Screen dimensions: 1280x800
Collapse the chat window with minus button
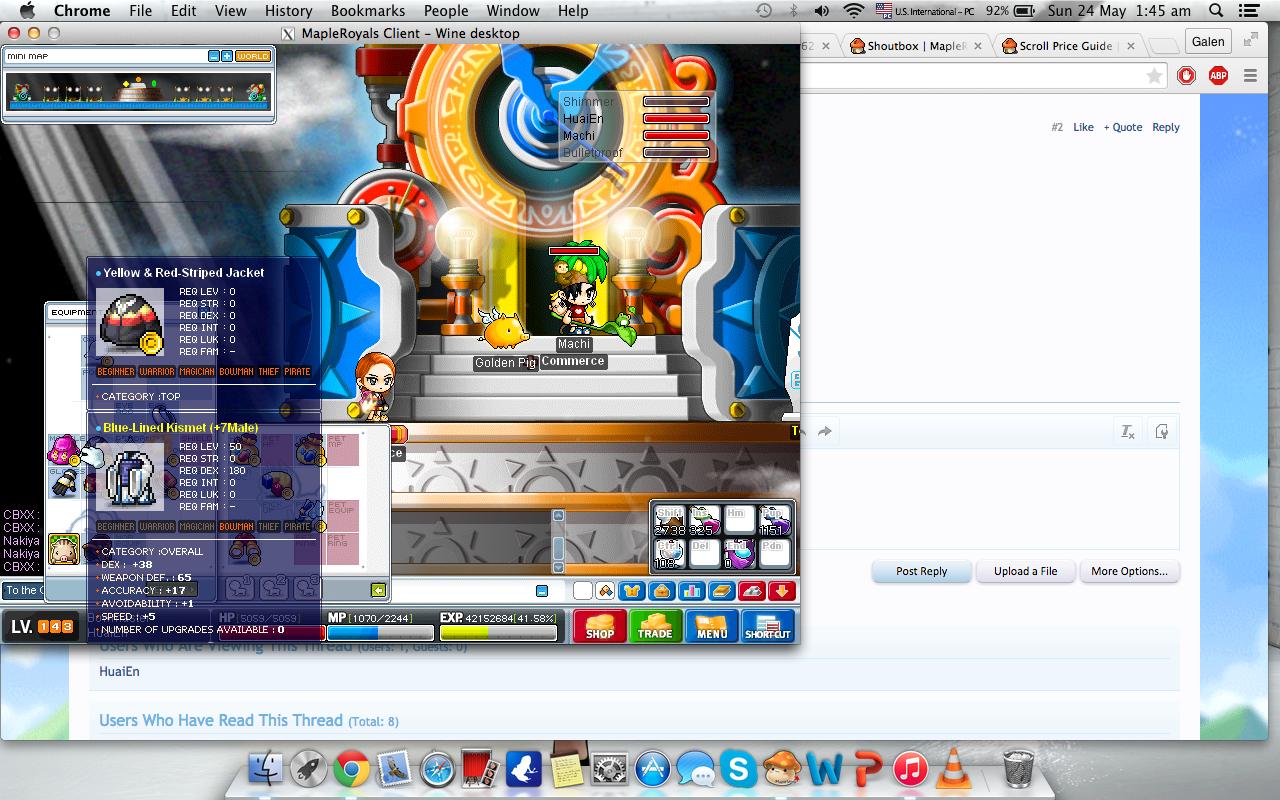(x=542, y=591)
